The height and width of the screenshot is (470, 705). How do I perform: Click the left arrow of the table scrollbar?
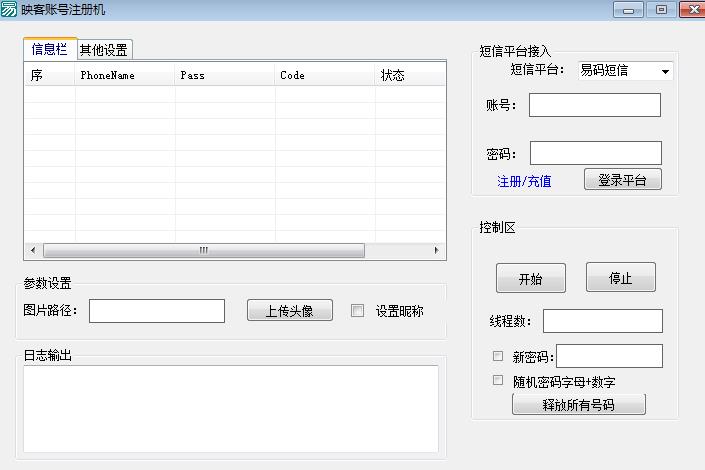(33, 250)
